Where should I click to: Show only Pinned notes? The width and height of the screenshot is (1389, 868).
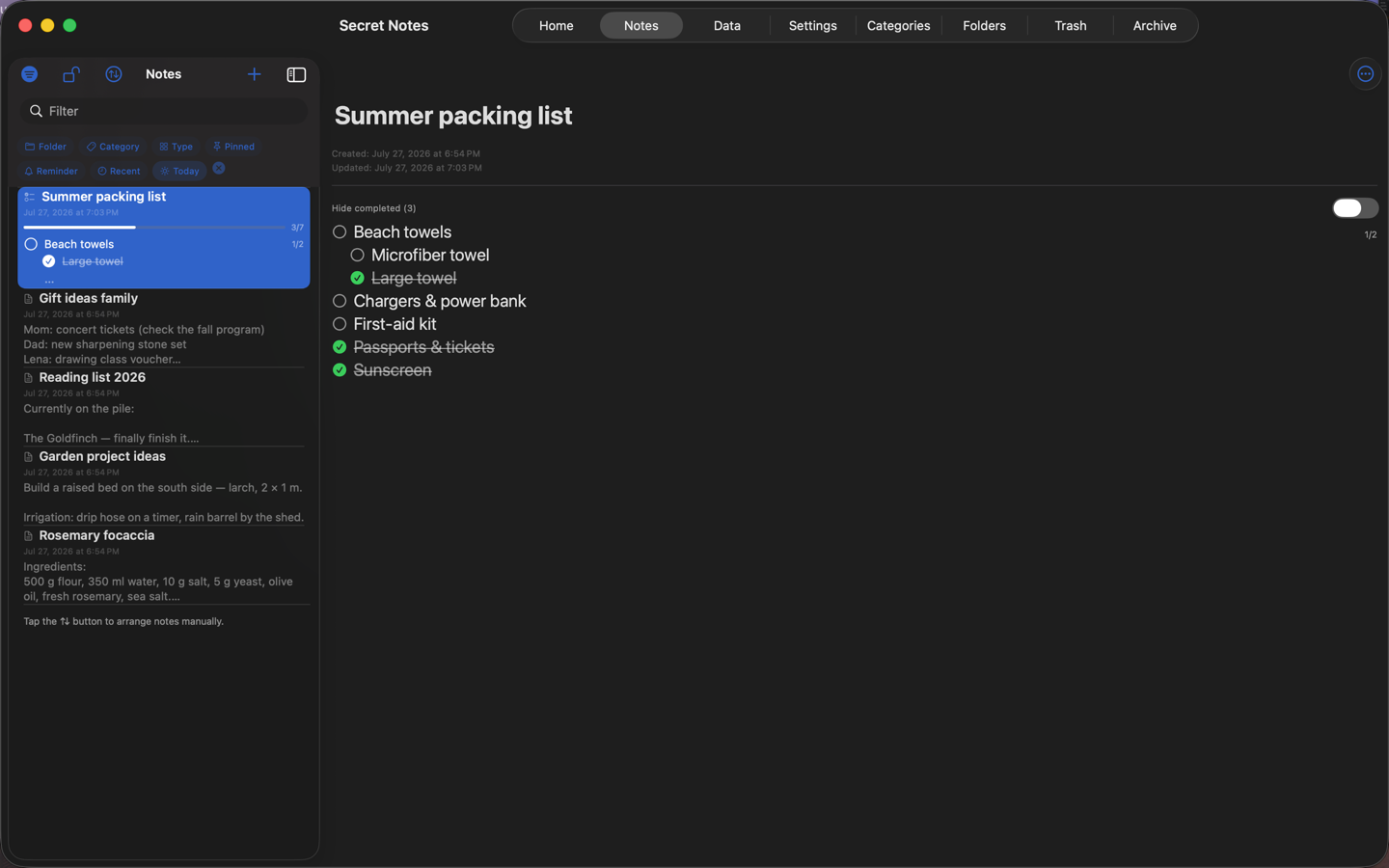[233, 147]
